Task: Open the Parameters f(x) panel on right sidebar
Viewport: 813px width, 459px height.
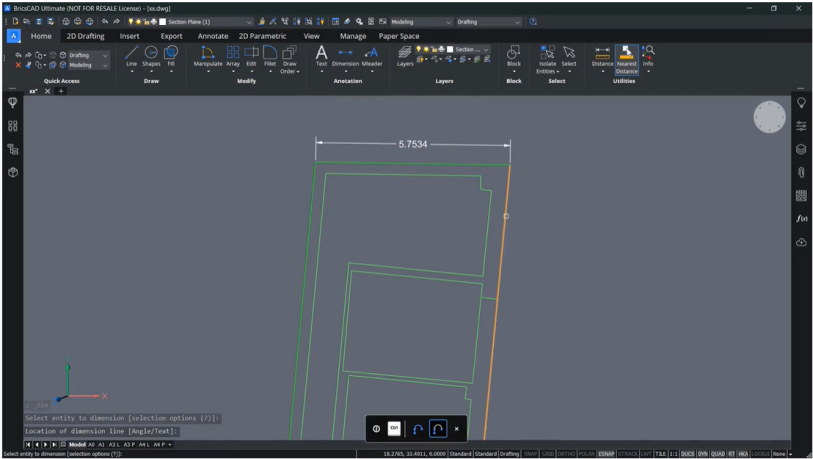Action: coord(801,218)
